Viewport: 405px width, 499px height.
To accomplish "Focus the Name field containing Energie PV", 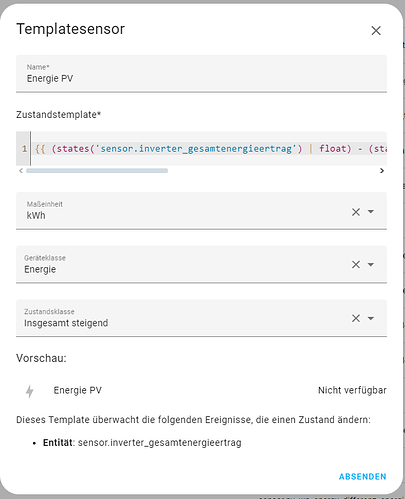I will [201, 74].
